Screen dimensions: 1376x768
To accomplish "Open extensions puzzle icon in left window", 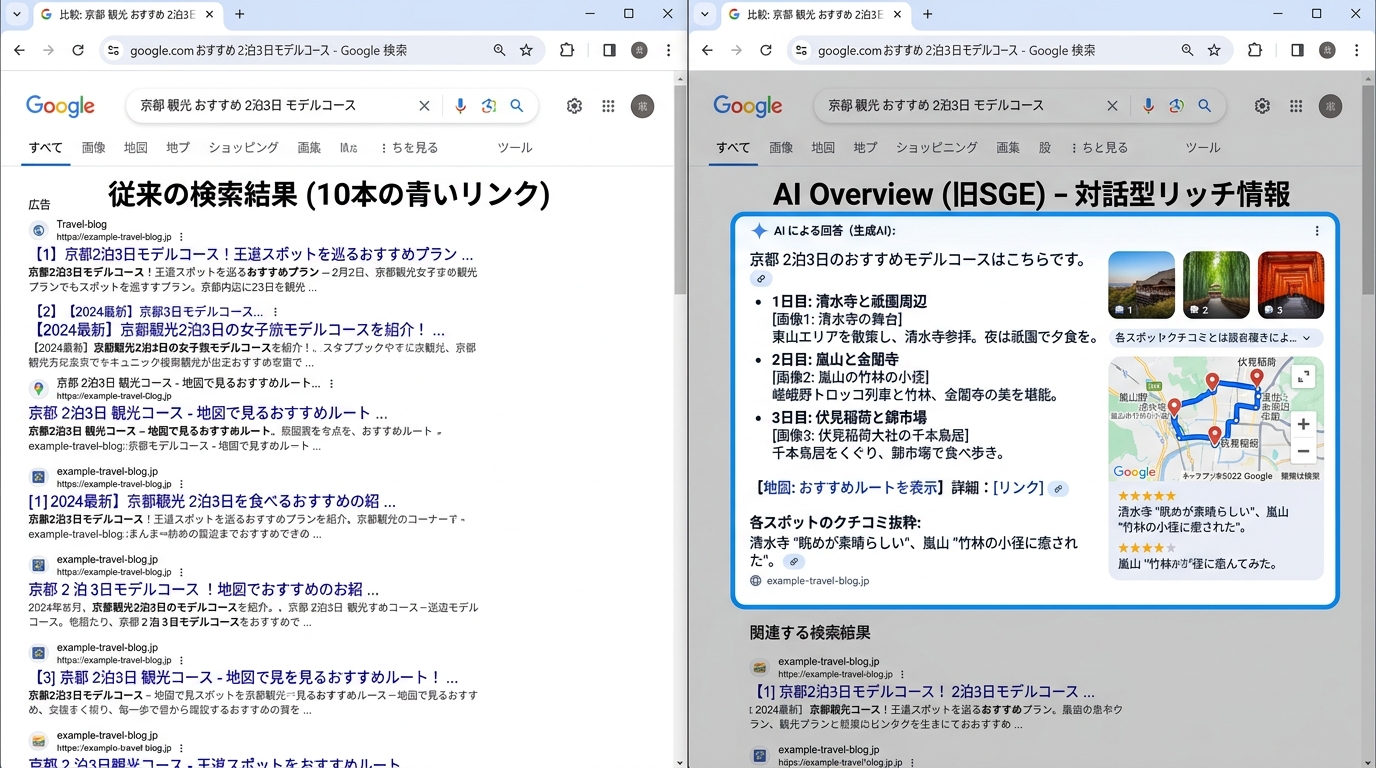I will (567, 50).
